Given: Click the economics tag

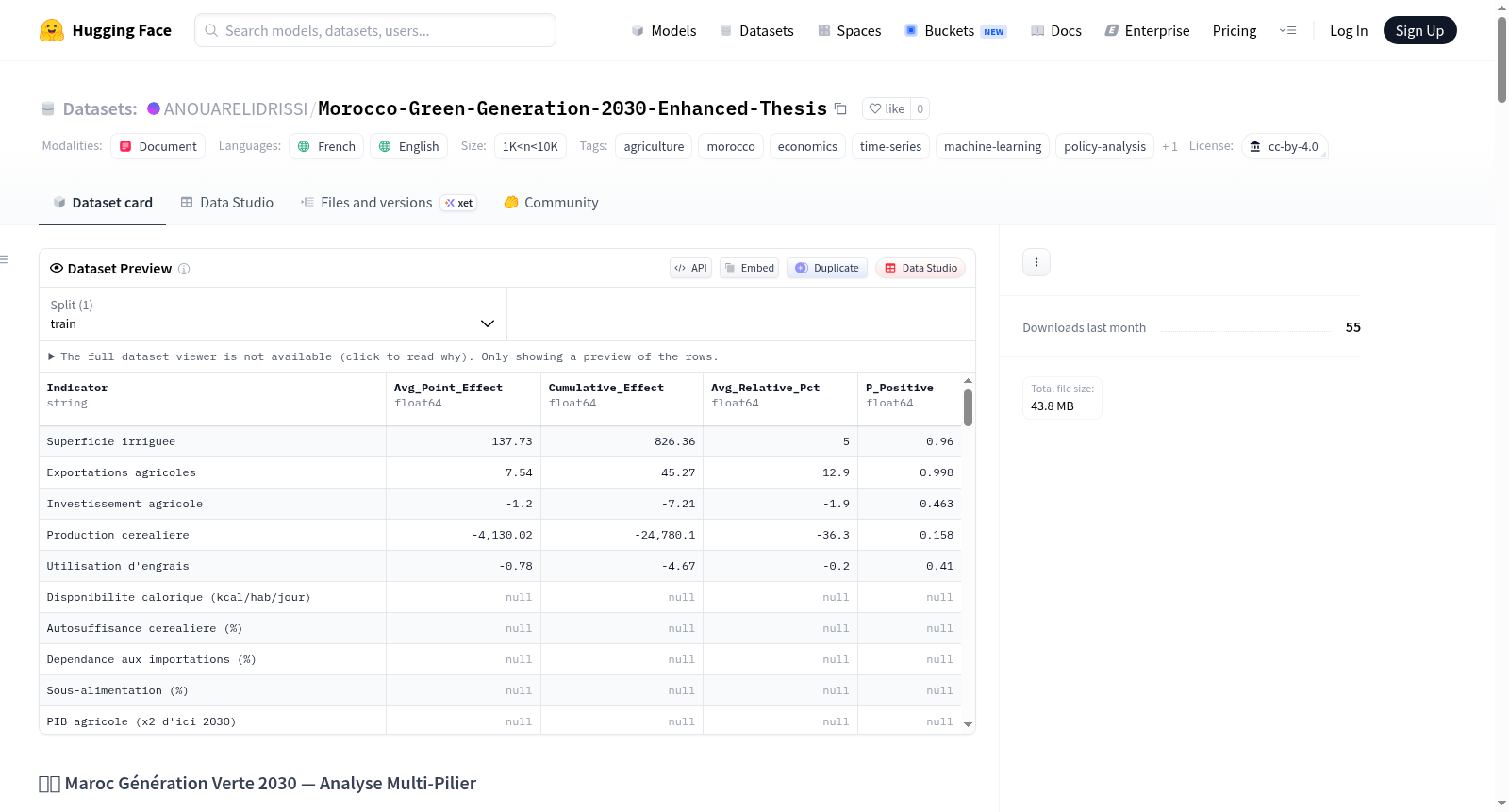Looking at the screenshot, I should tap(807, 146).
